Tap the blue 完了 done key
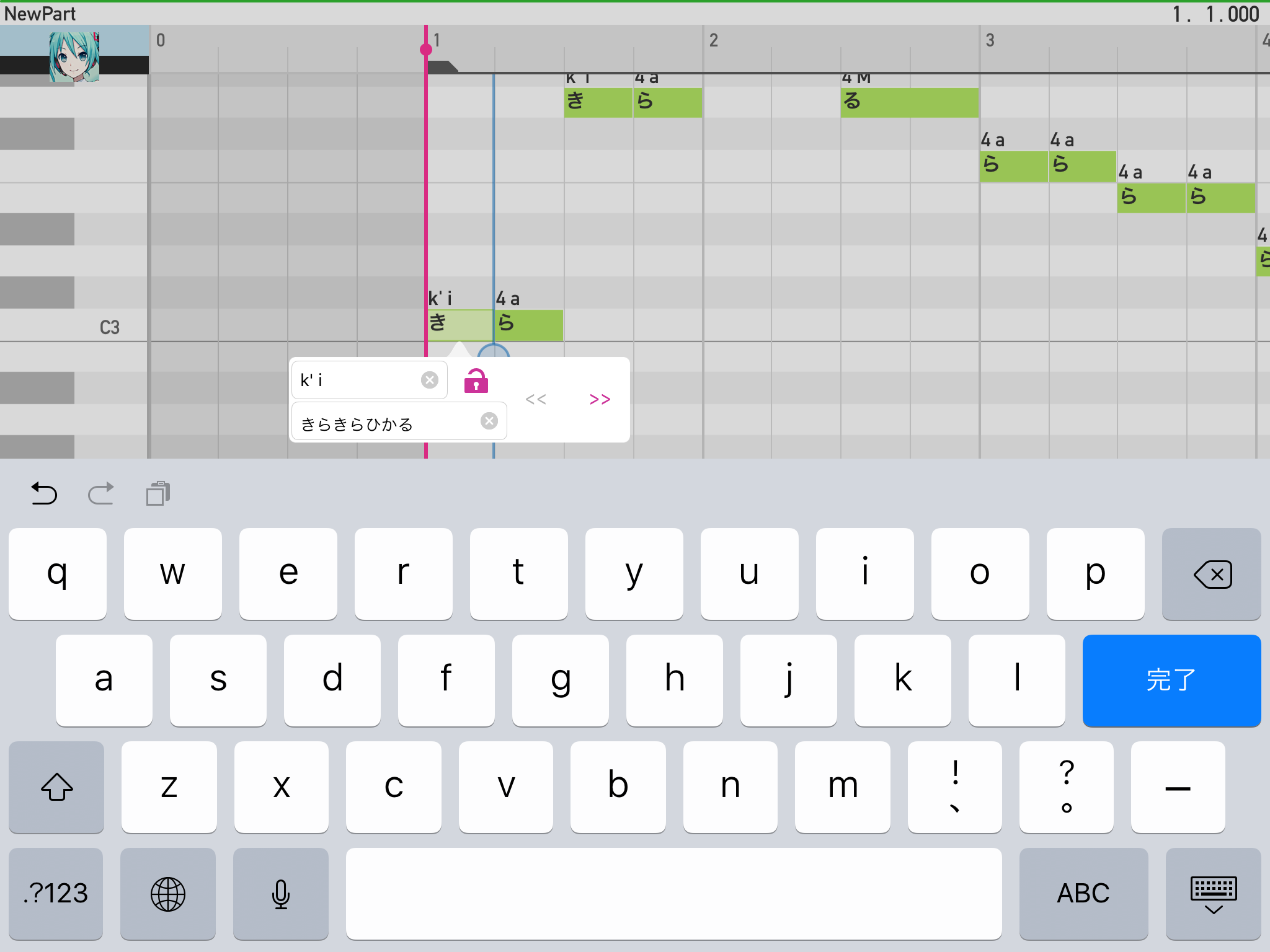The image size is (1270, 952). tap(1171, 680)
